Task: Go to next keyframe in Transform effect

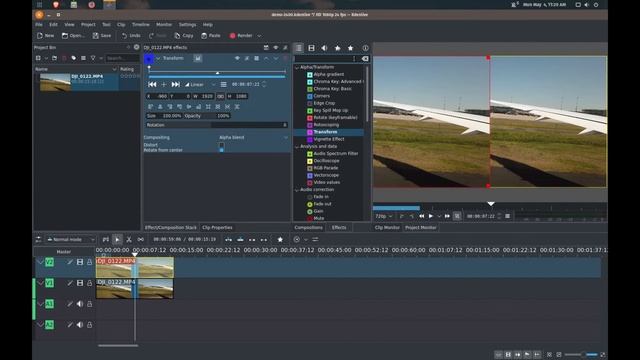Action: 176,84
